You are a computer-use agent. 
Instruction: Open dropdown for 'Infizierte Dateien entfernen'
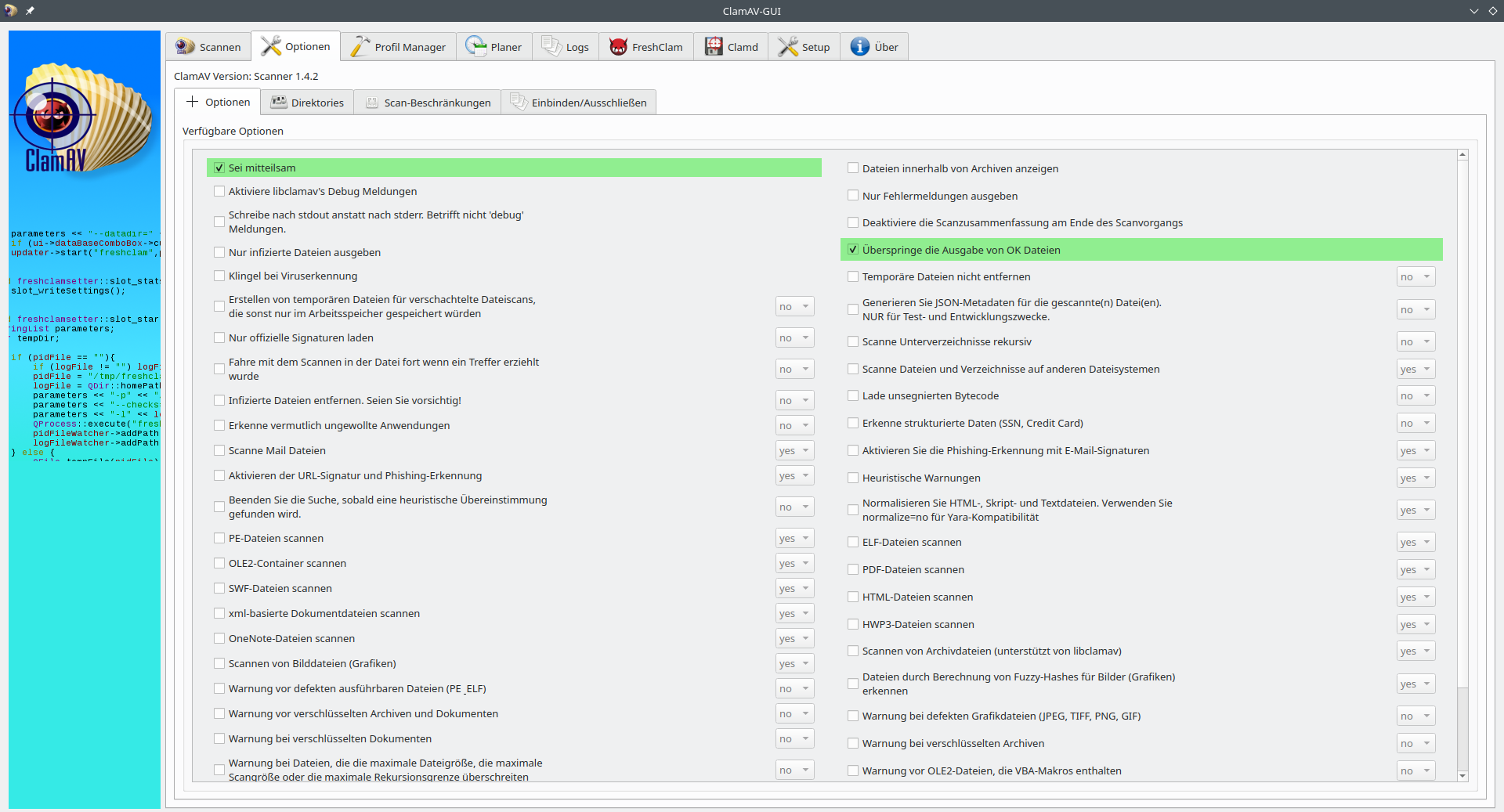(x=794, y=400)
